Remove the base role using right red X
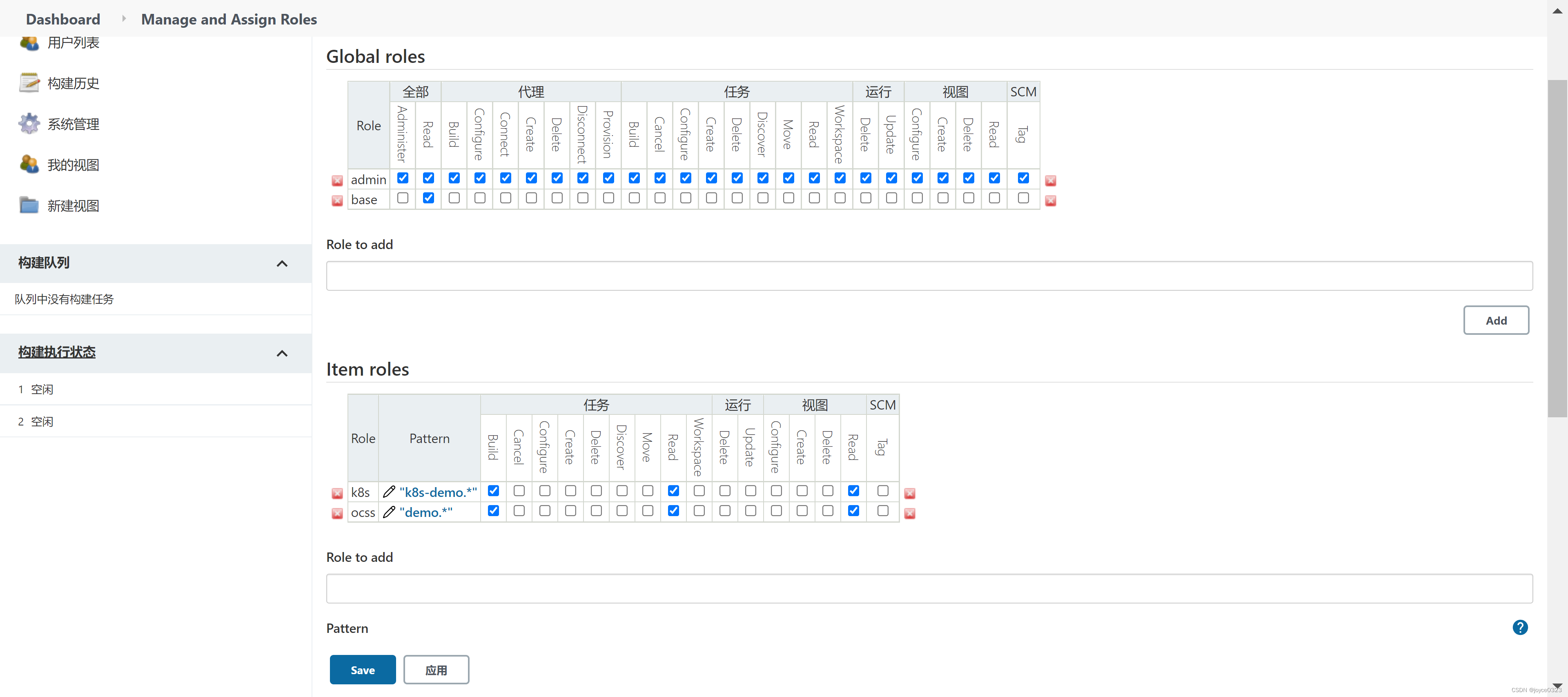Viewport: 1568px width, 697px height. 1050,200
